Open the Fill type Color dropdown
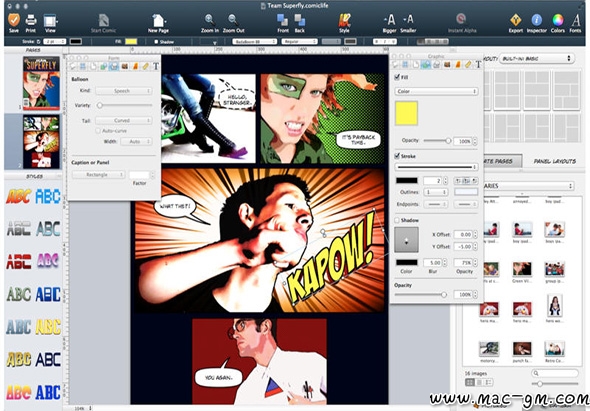 [x=436, y=91]
